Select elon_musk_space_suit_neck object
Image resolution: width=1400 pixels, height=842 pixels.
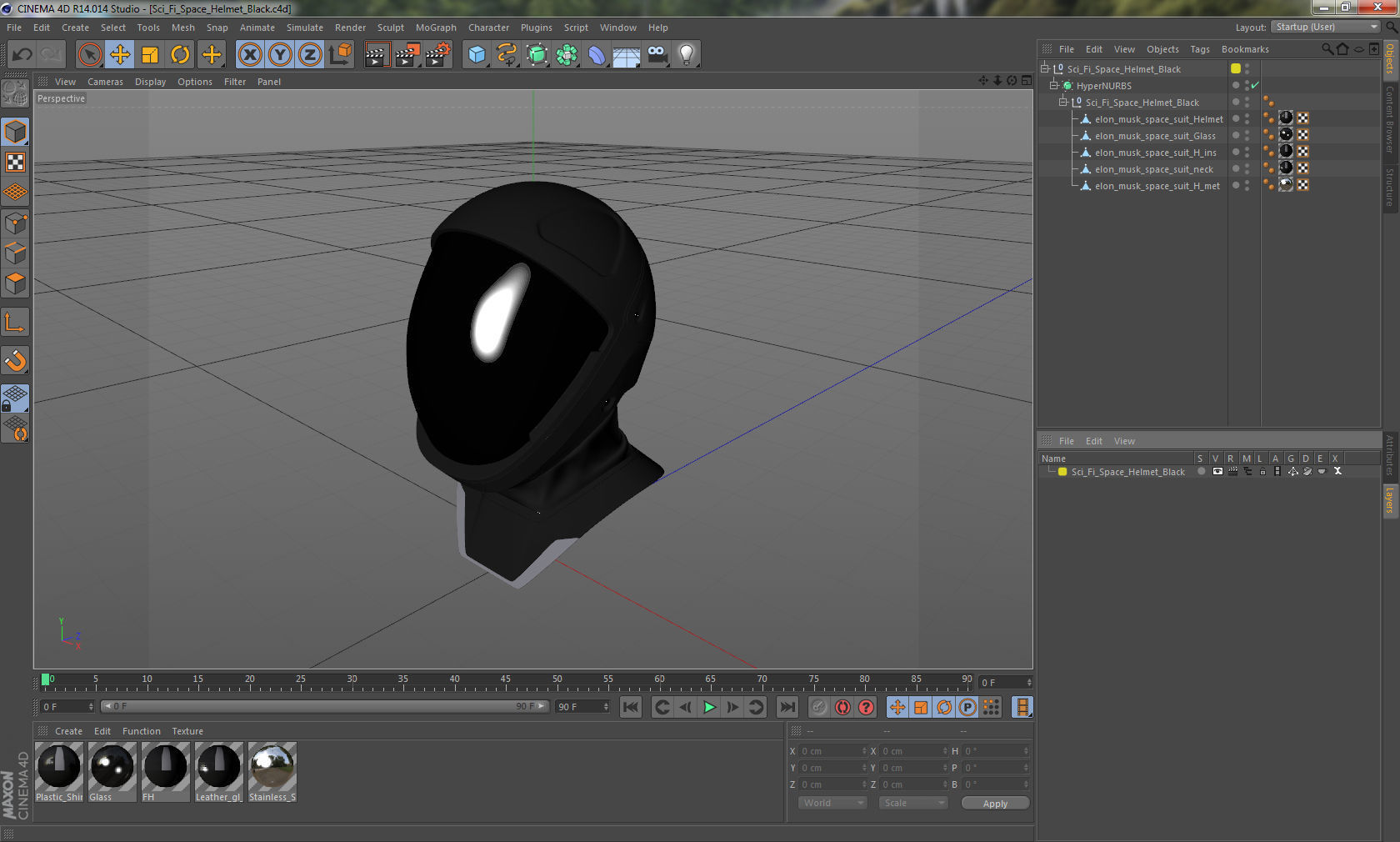click(1153, 169)
